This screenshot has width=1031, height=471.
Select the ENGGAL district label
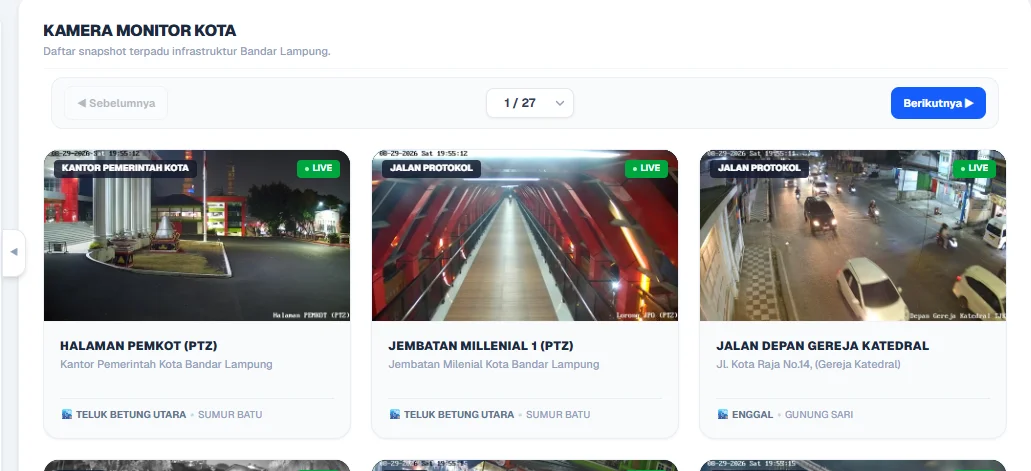(752, 415)
